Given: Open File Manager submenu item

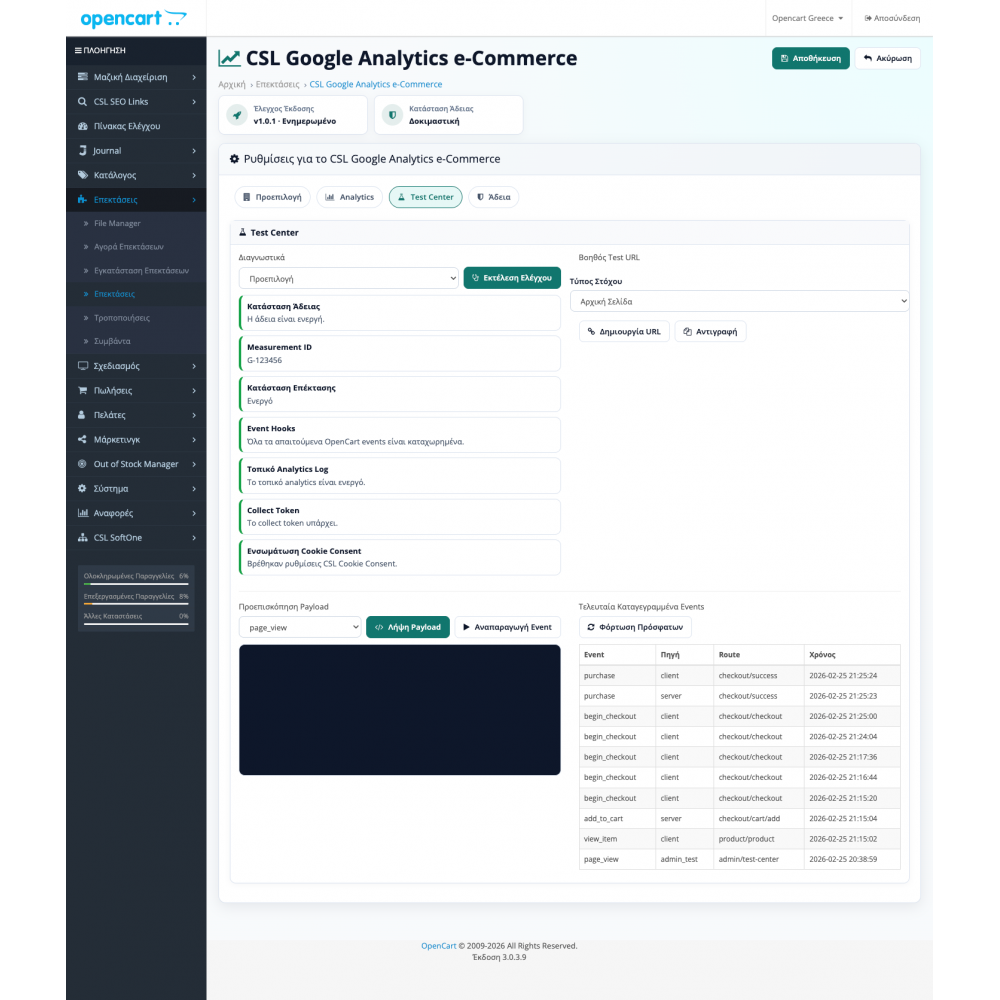Looking at the screenshot, I should (x=117, y=223).
